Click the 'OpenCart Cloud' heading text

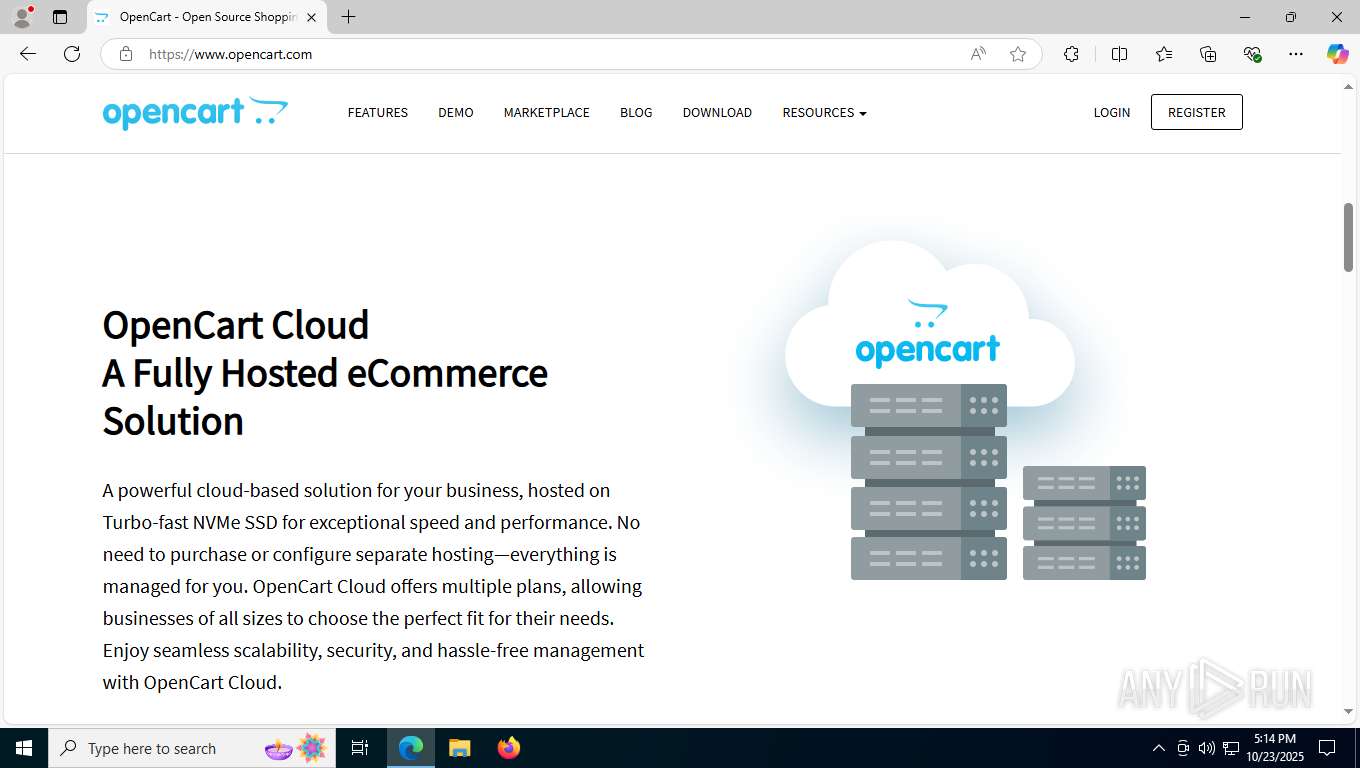tap(236, 326)
